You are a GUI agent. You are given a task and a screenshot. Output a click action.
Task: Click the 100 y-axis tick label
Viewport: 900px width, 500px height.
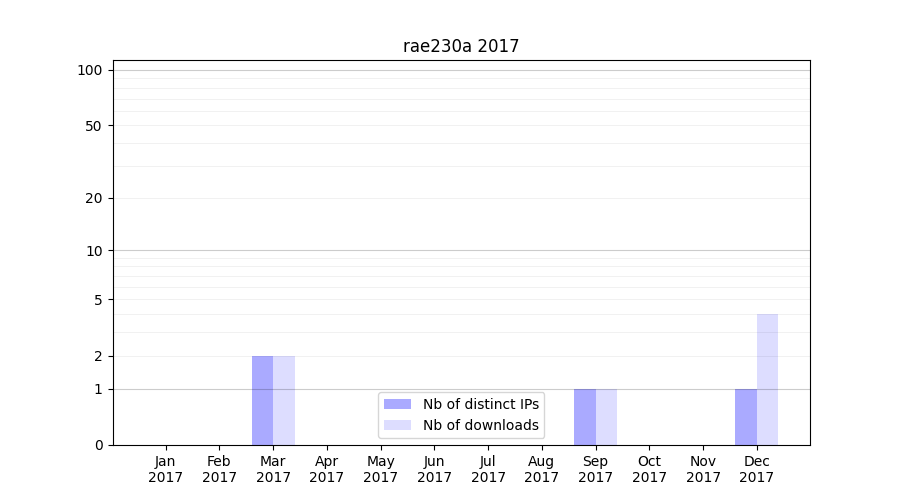click(x=90, y=70)
